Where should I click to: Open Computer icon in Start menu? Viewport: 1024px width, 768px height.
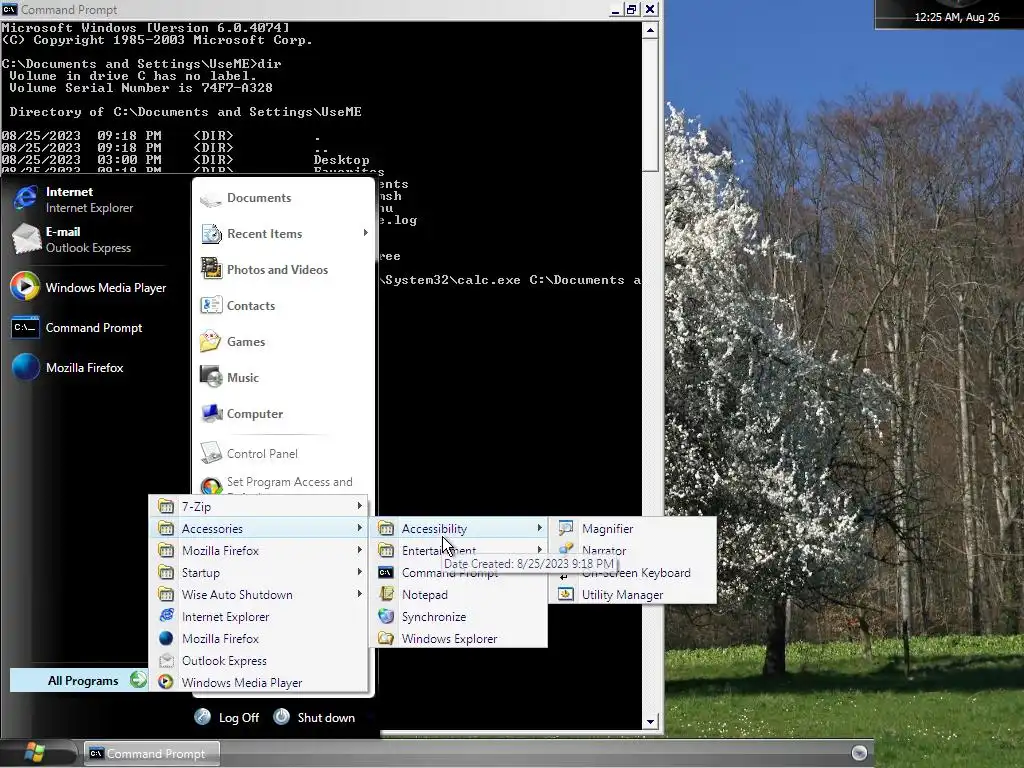click(211, 413)
